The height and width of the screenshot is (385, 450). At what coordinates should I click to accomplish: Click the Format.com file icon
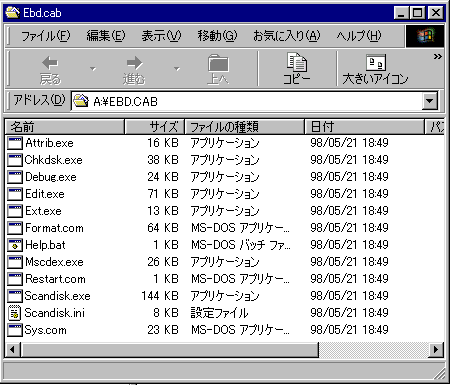(x=15, y=228)
